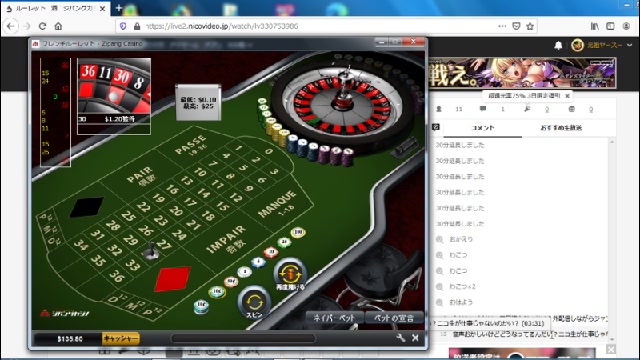Click the ベットの宣言 button
Viewport: 640px width, 360px height.
tap(393, 318)
